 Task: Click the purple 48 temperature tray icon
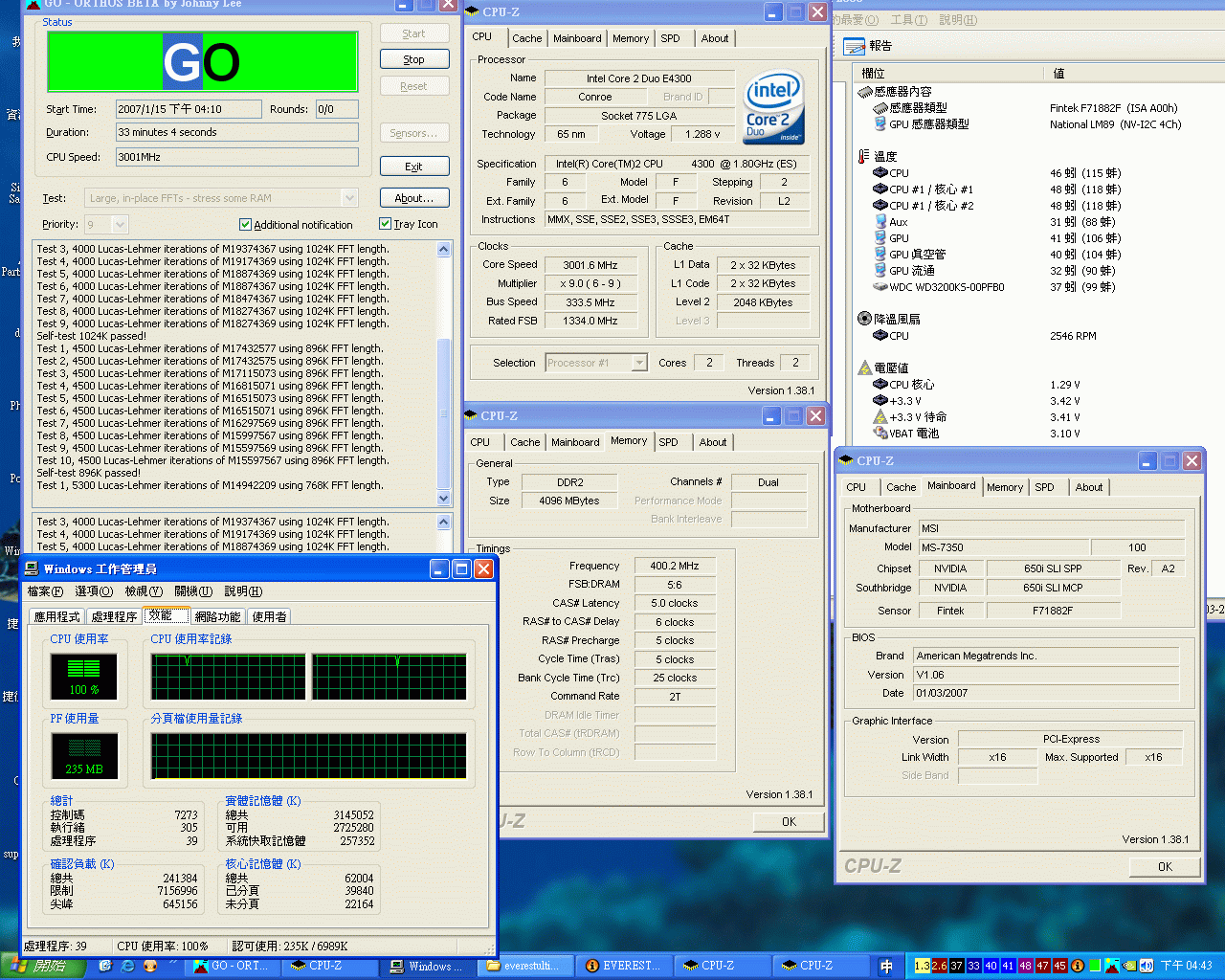(1025, 966)
